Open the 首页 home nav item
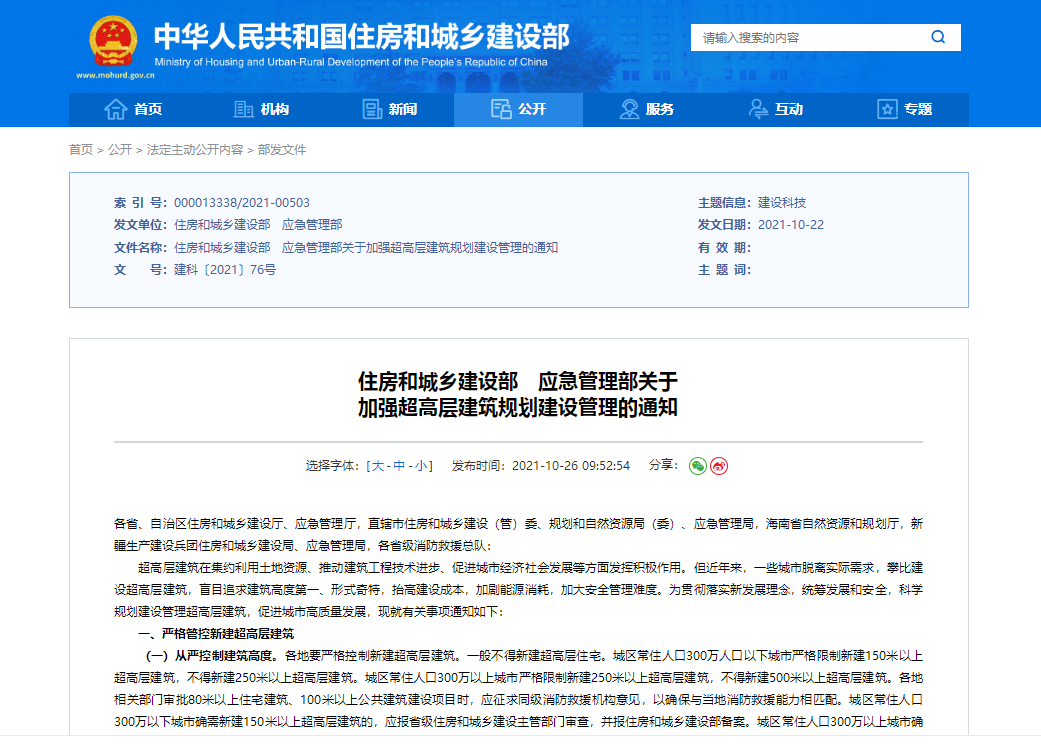This screenshot has width=1041, height=748. 133,110
